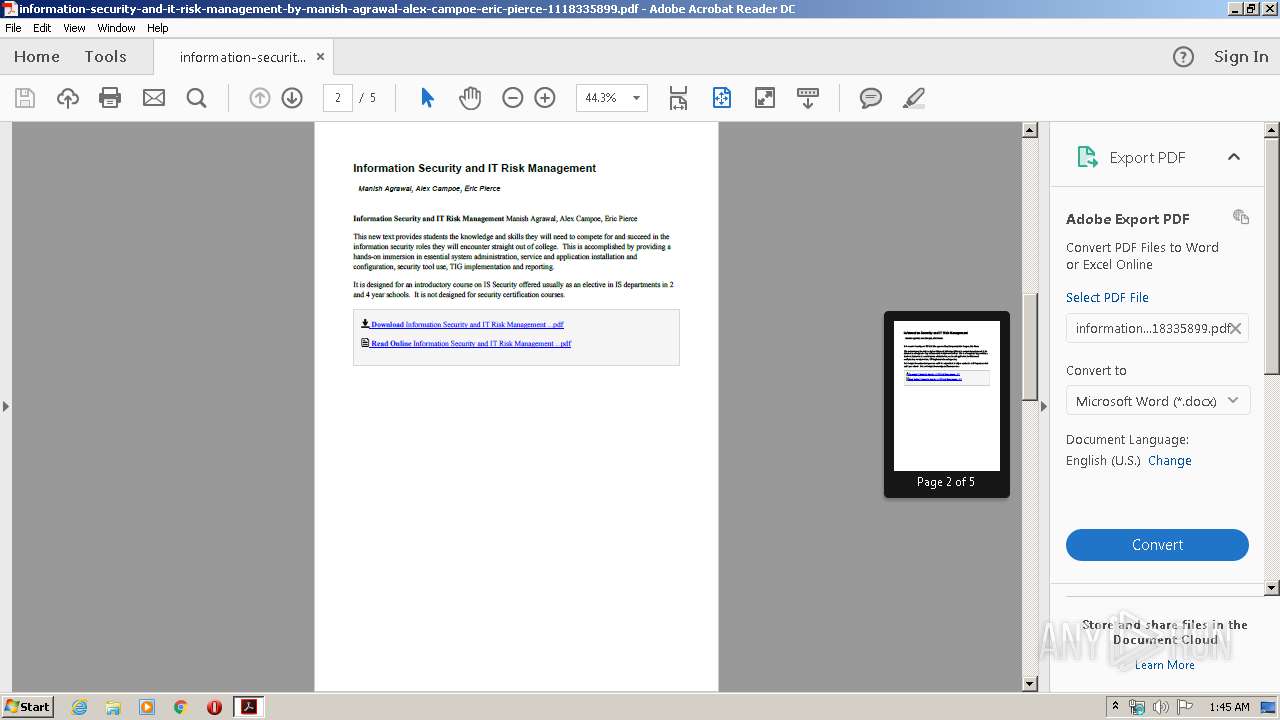1280x720 pixels.
Task: Click the Export PDF panel icon
Action: point(1087,157)
